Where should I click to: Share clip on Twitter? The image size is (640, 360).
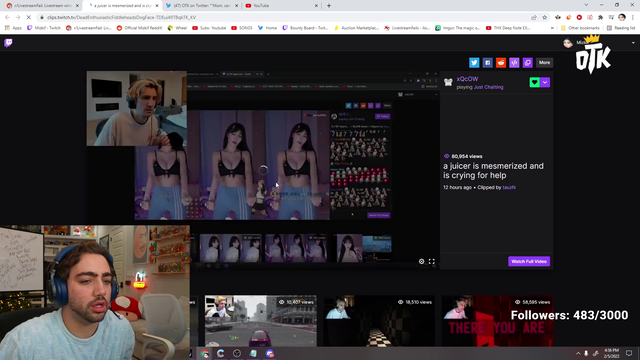tap(474, 62)
